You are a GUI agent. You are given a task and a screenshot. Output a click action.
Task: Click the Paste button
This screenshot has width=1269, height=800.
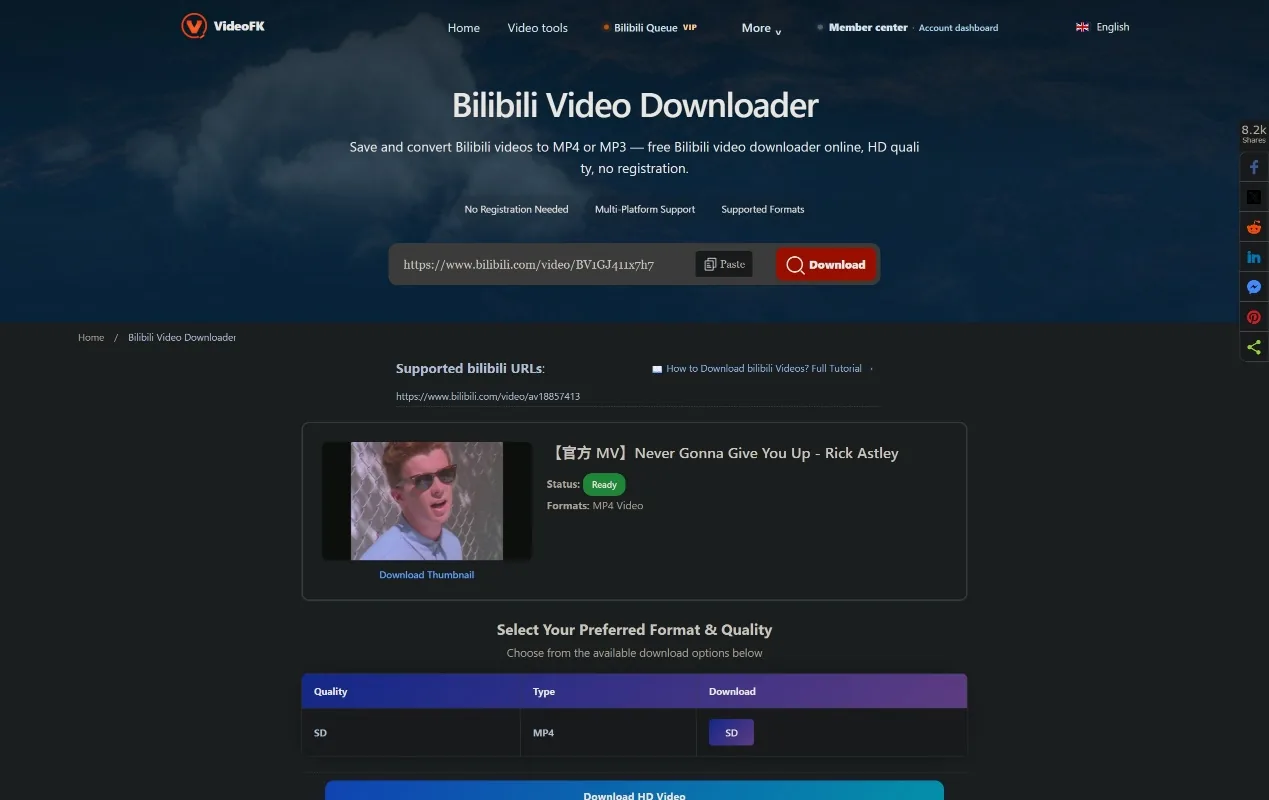(724, 264)
